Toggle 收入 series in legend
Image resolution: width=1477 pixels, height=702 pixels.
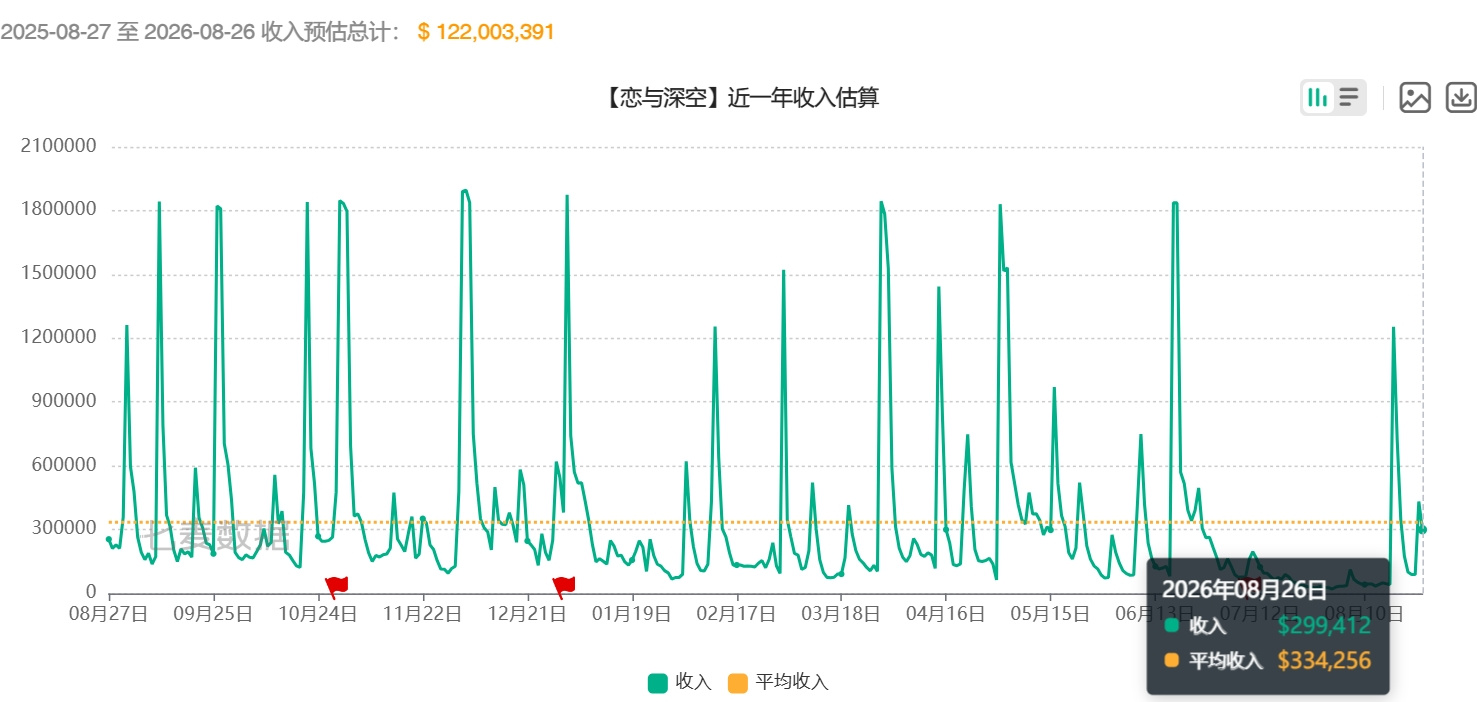coord(680,682)
